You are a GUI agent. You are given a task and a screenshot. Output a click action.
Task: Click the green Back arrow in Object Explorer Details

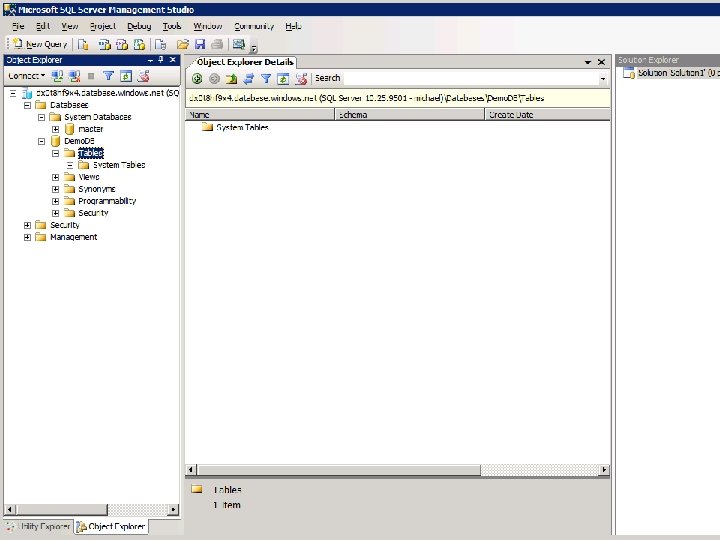197,79
